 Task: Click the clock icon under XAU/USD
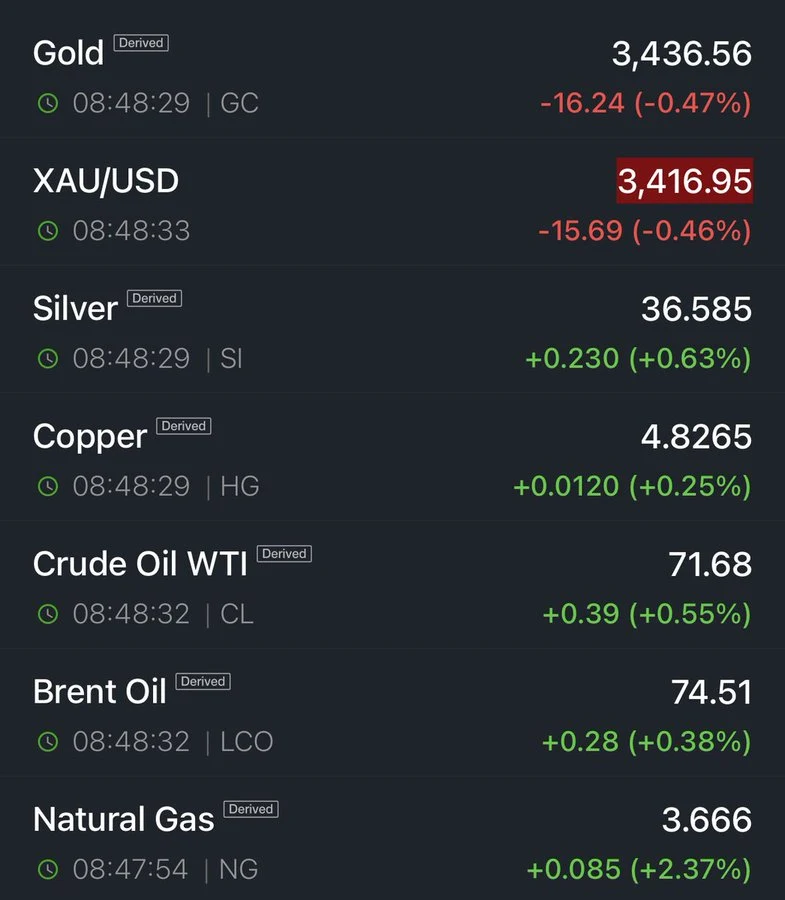click(x=48, y=231)
